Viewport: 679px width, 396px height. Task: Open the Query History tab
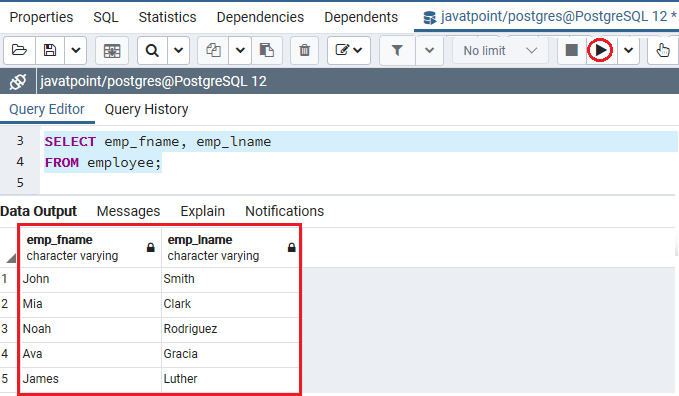point(146,109)
